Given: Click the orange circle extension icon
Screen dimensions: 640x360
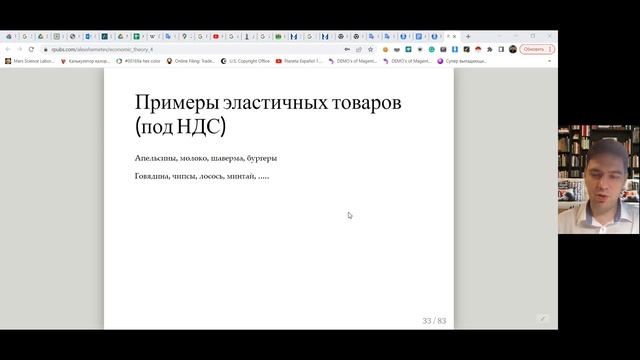Looking at the screenshot, I should click(x=385, y=49).
